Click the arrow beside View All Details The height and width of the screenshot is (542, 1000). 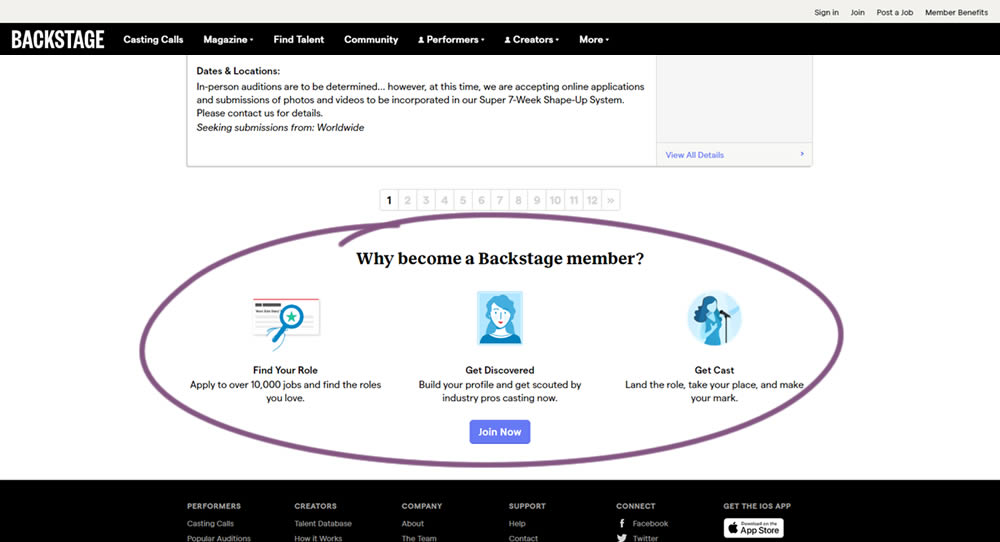click(802, 155)
